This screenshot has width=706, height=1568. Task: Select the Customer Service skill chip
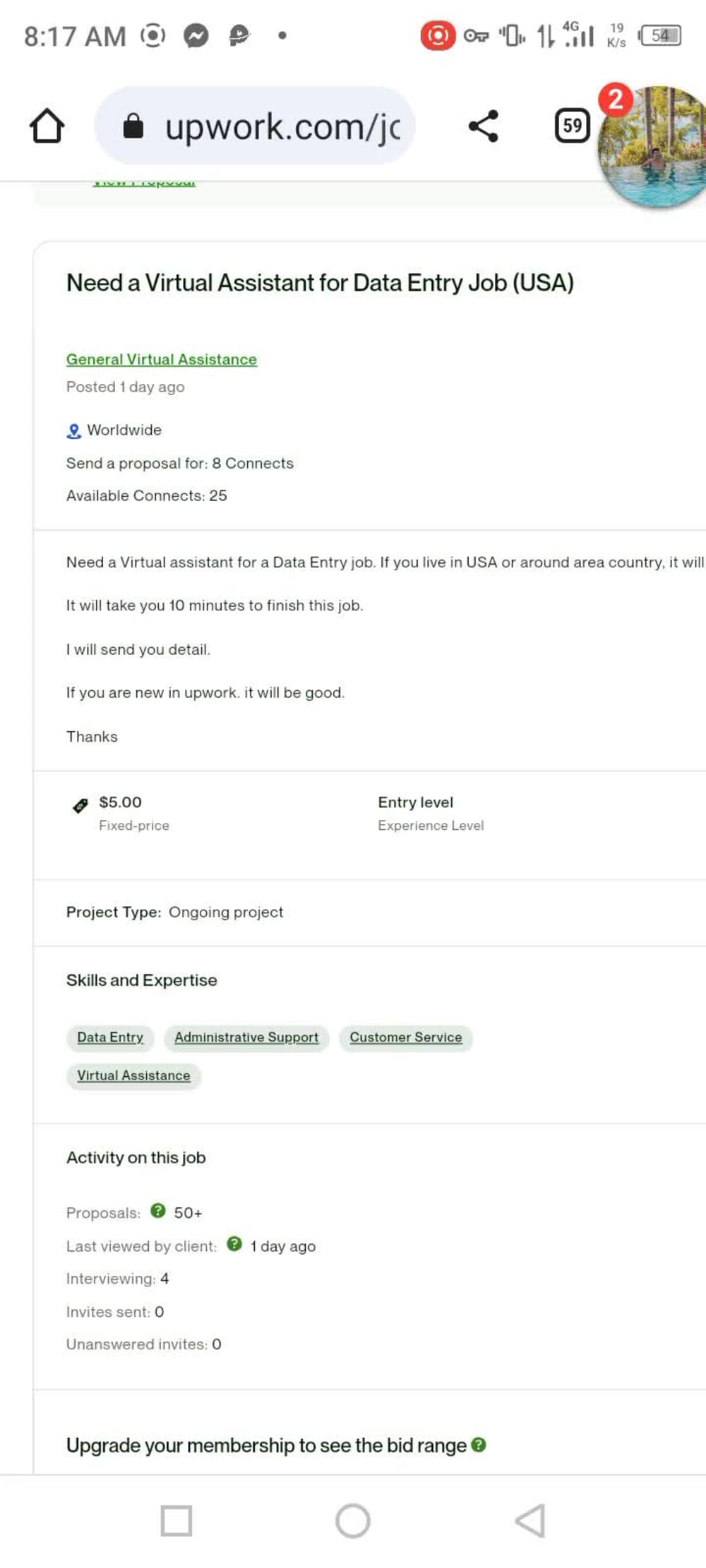point(406,1037)
